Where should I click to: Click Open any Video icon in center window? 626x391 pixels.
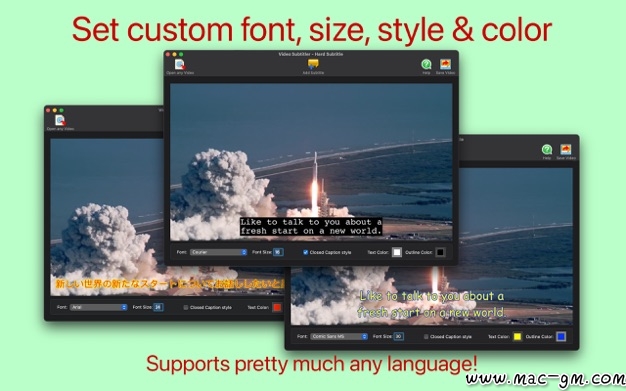click(x=180, y=64)
